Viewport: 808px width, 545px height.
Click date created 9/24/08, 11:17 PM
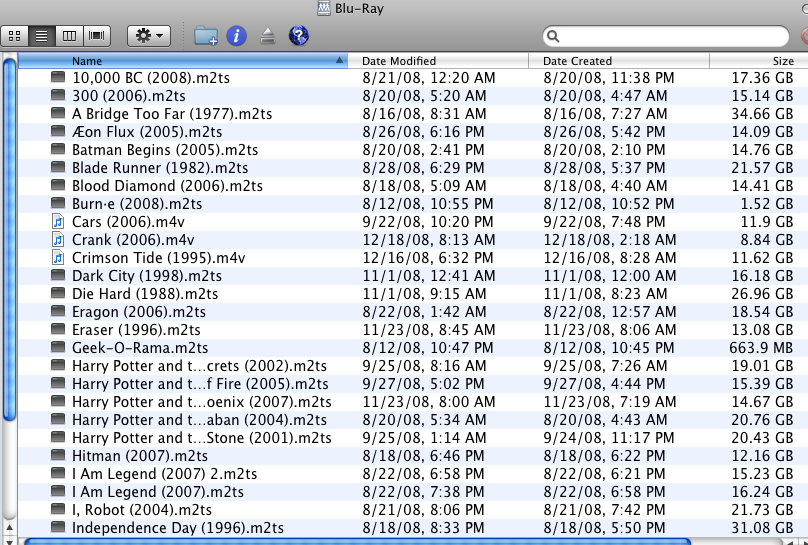(609, 438)
